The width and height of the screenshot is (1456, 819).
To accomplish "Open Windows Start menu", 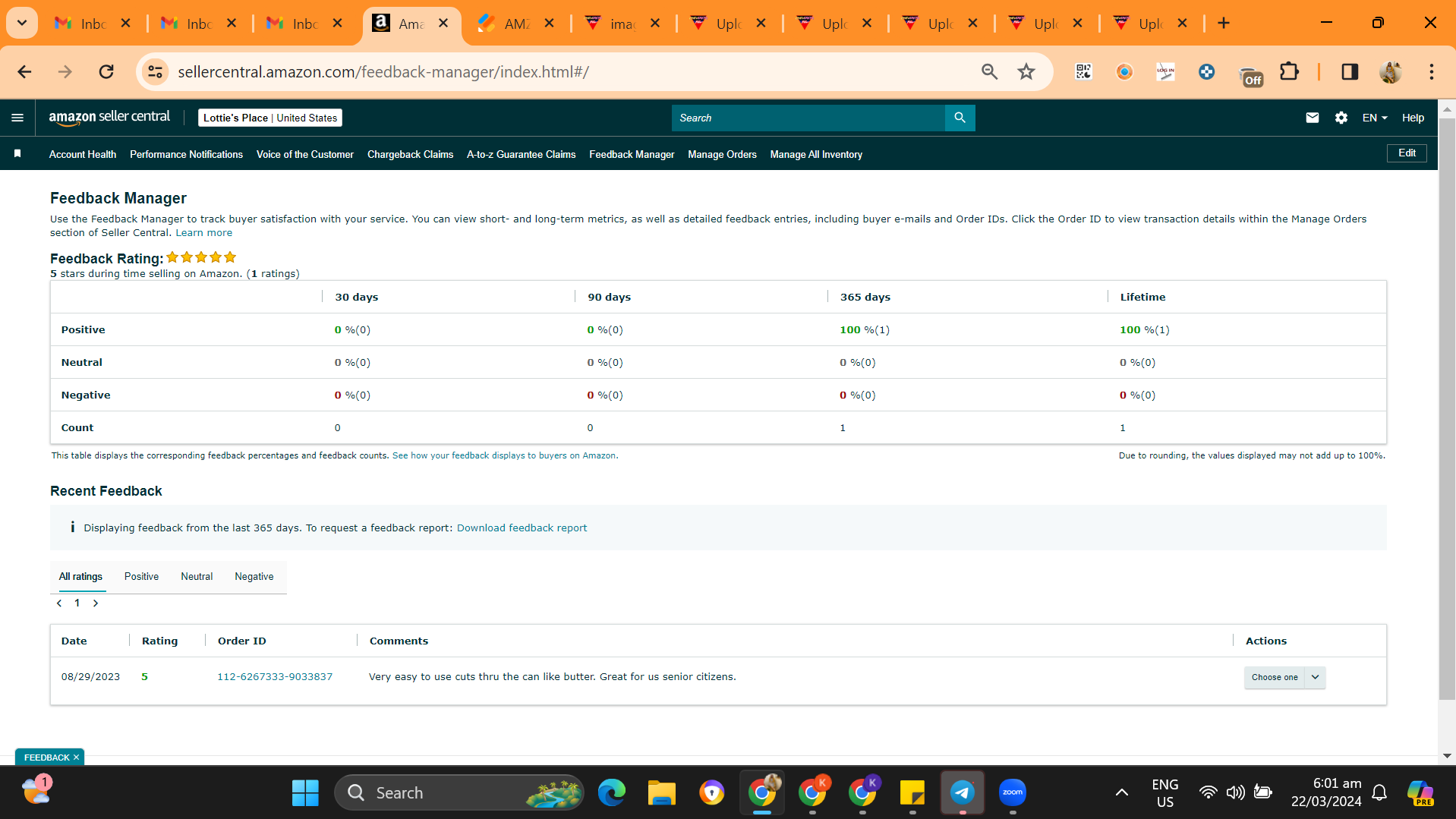I will pyautogui.click(x=305, y=793).
